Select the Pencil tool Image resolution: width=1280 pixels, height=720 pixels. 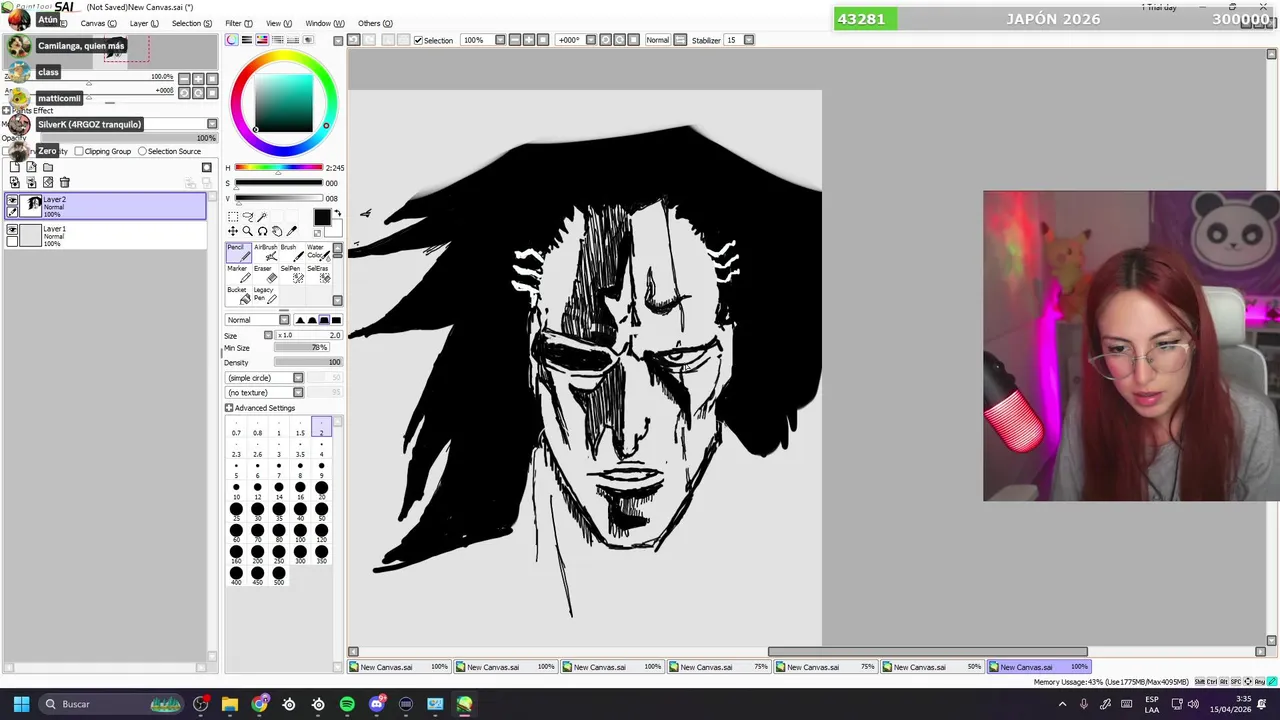pos(238,252)
